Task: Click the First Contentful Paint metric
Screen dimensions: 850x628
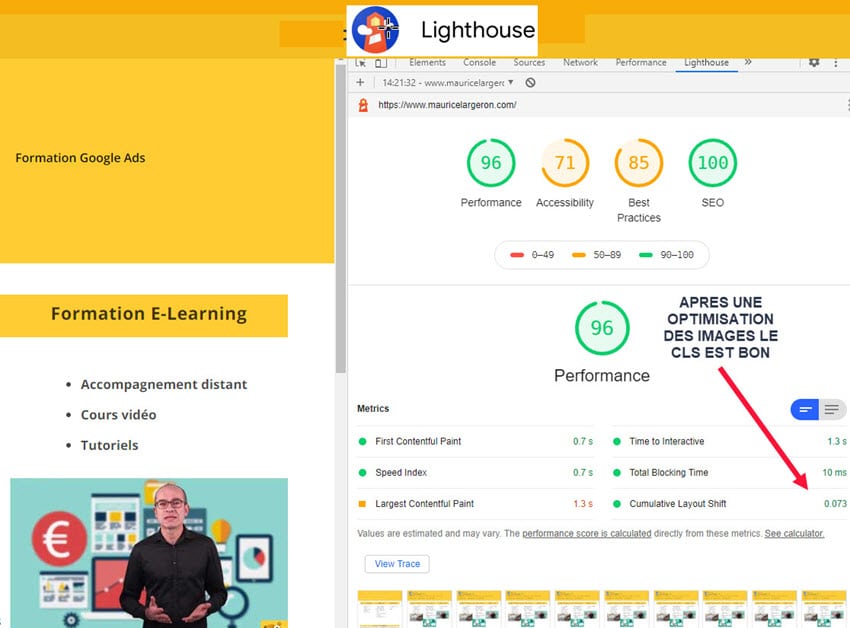Action: pyautogui.click(x=475, y=441)
